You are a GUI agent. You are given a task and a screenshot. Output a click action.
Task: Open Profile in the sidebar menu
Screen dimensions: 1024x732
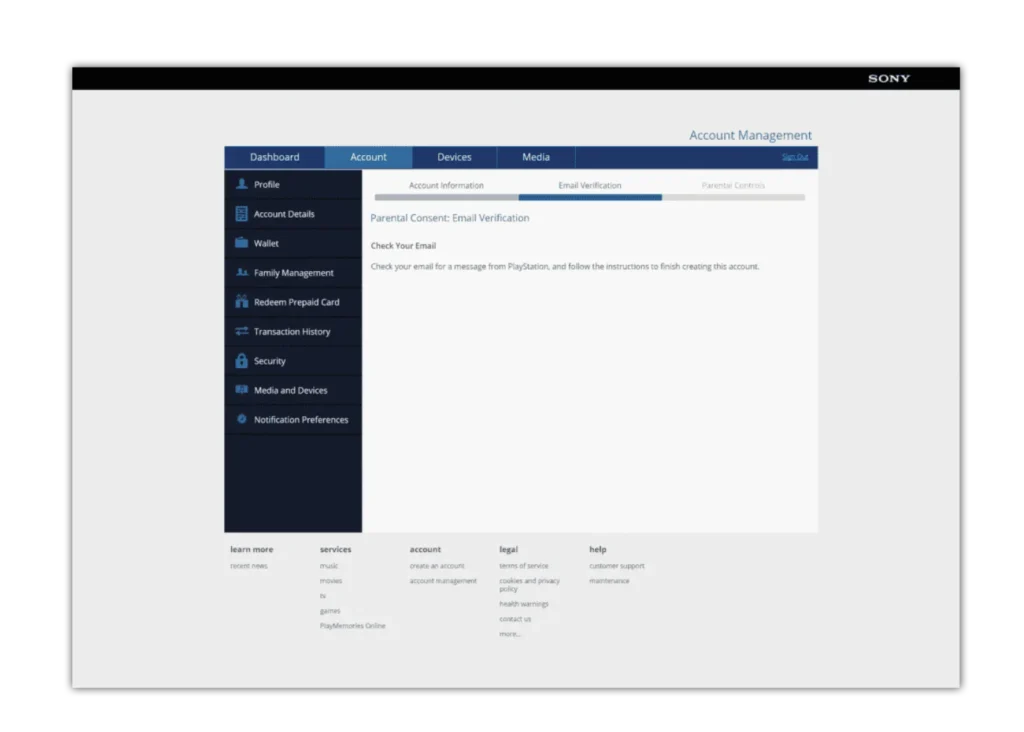(293, 184)
